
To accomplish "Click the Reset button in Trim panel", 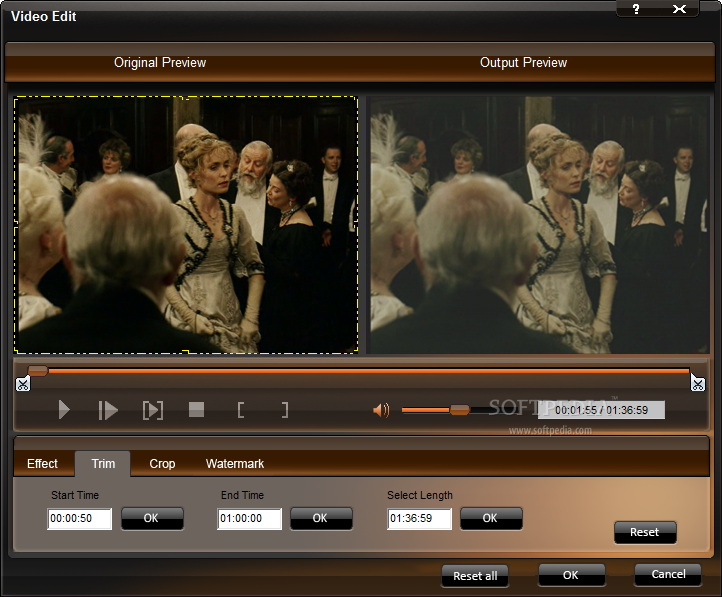I will pyautogui.click(x=645, y=532).
